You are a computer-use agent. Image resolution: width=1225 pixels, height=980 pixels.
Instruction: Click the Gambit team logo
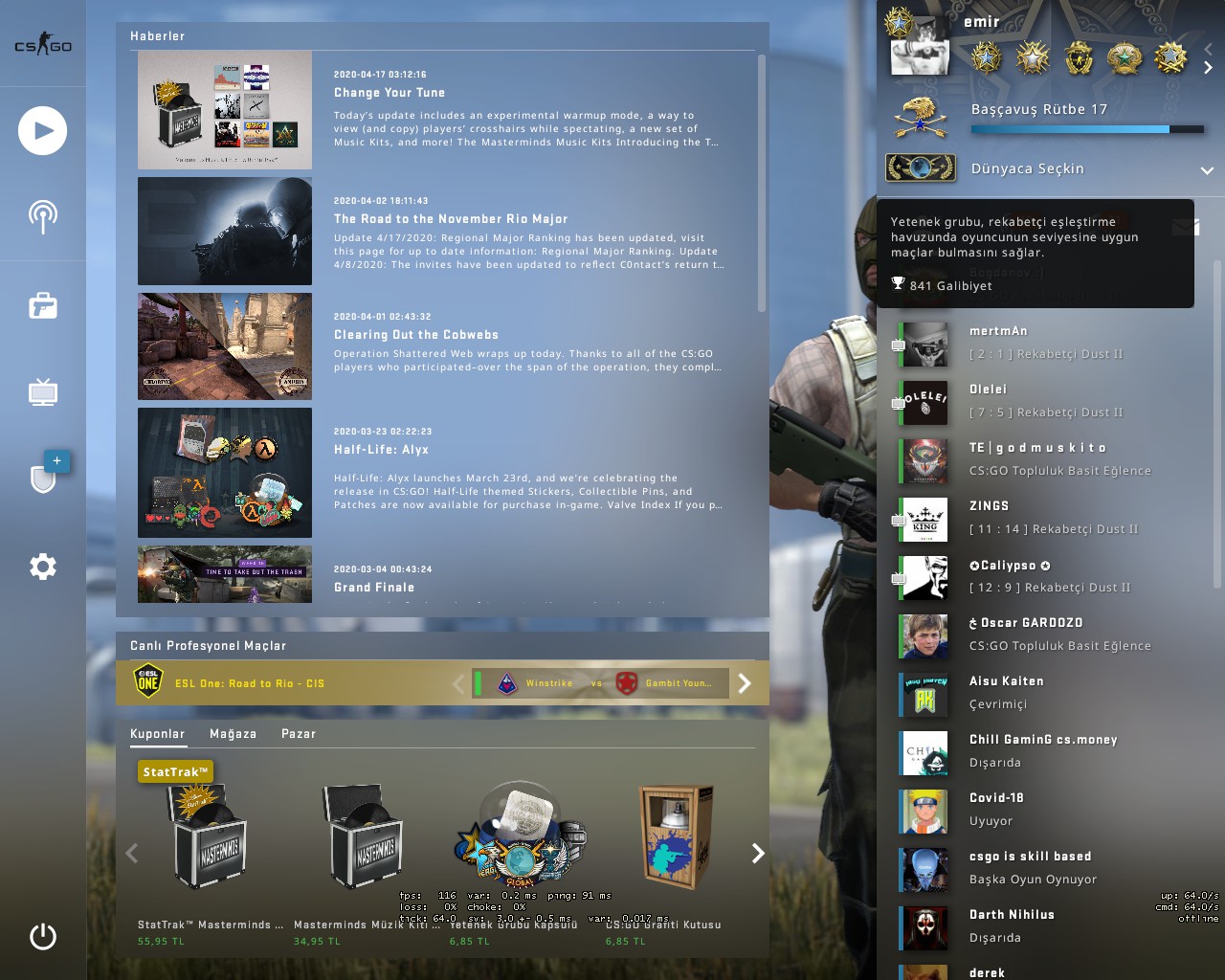click(627, 683)
